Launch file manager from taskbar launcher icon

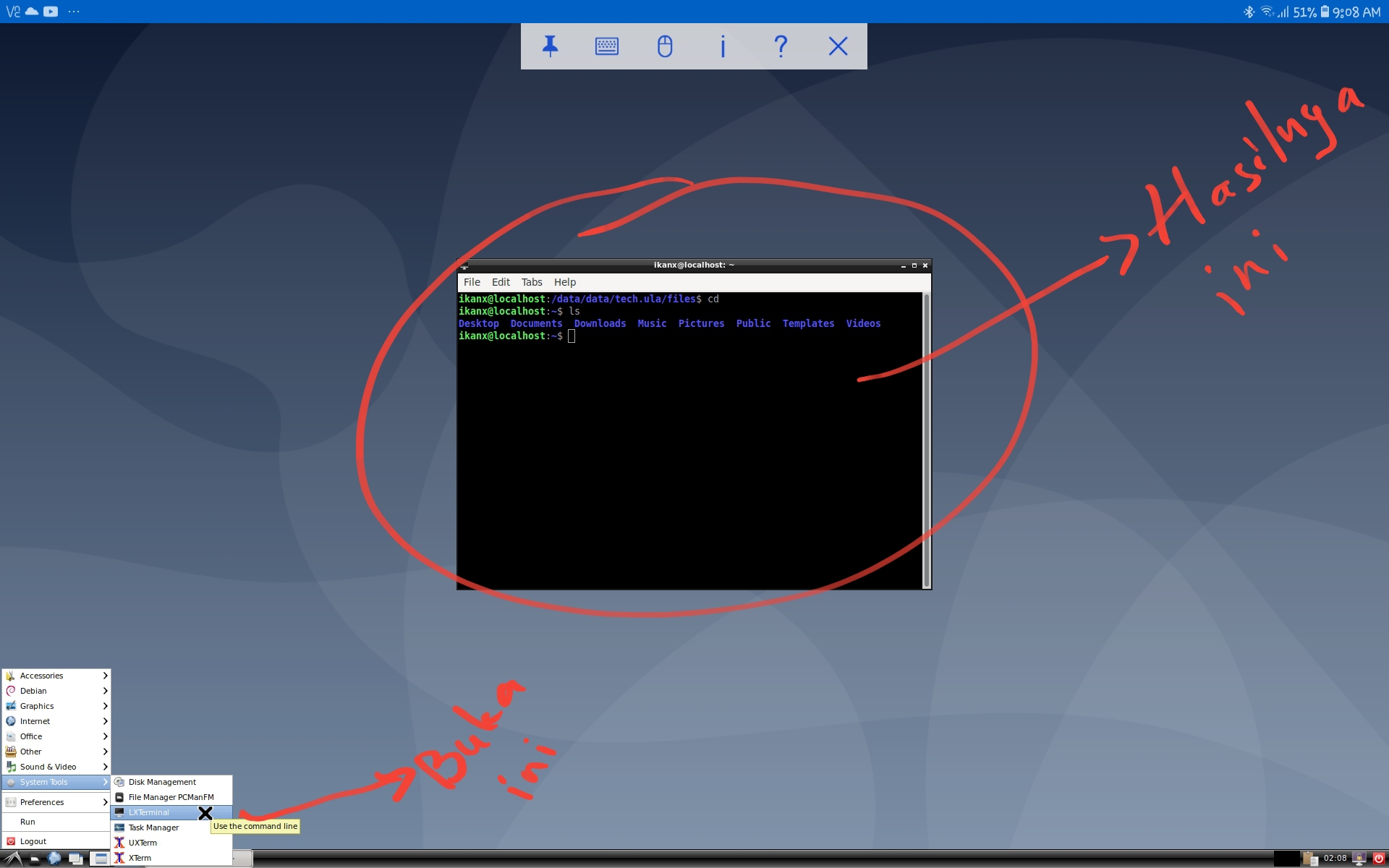point(34,859)
